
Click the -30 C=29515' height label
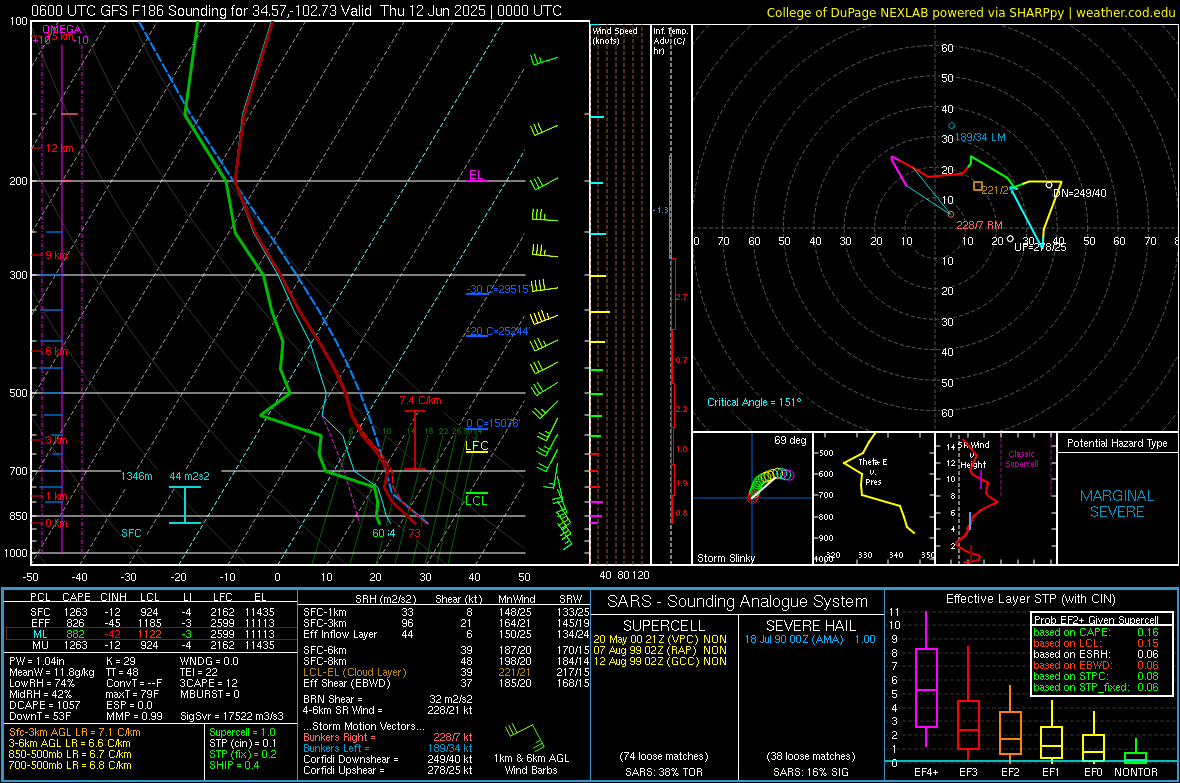(497, 289)
